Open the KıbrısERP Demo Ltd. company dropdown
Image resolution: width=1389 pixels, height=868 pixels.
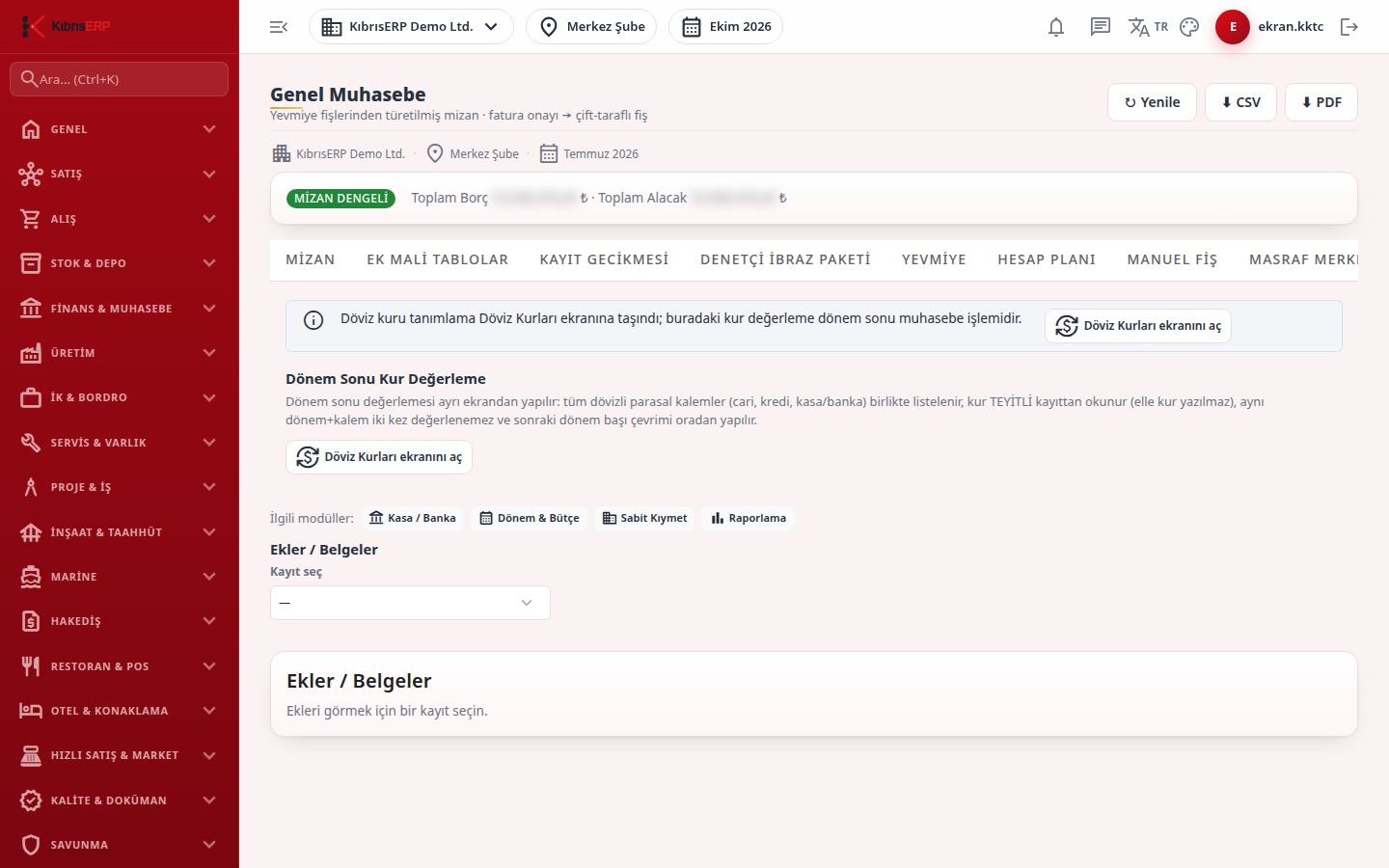click(x=411, y=27)
